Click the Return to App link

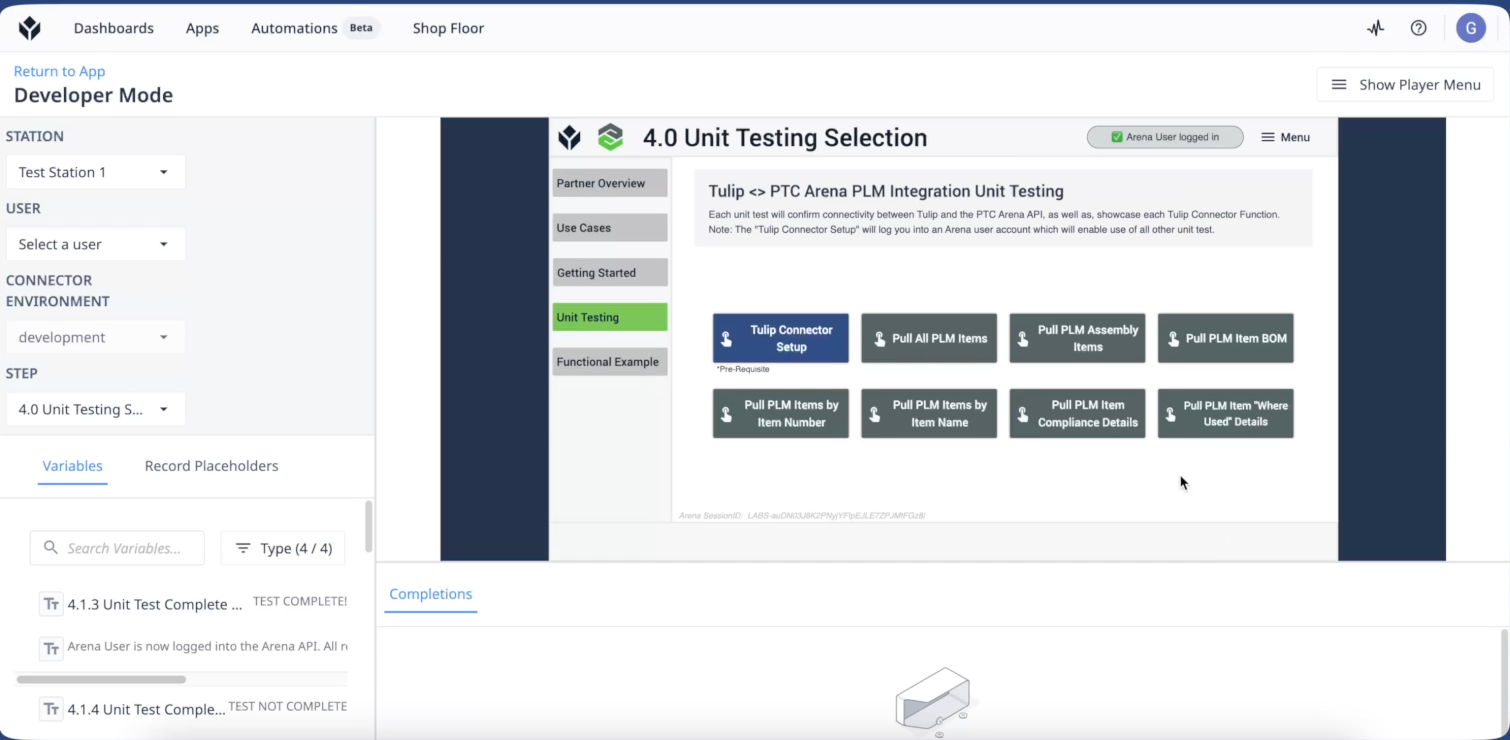tap(59, 71)
